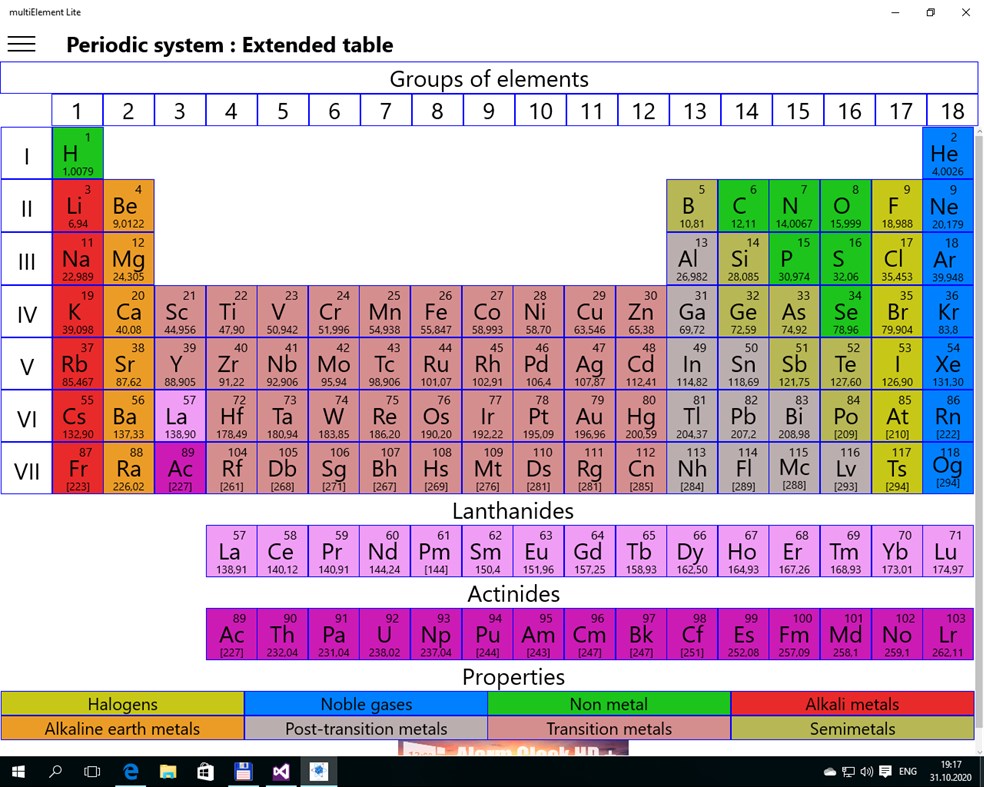Click the Task View icon

[x=92, y=771]
